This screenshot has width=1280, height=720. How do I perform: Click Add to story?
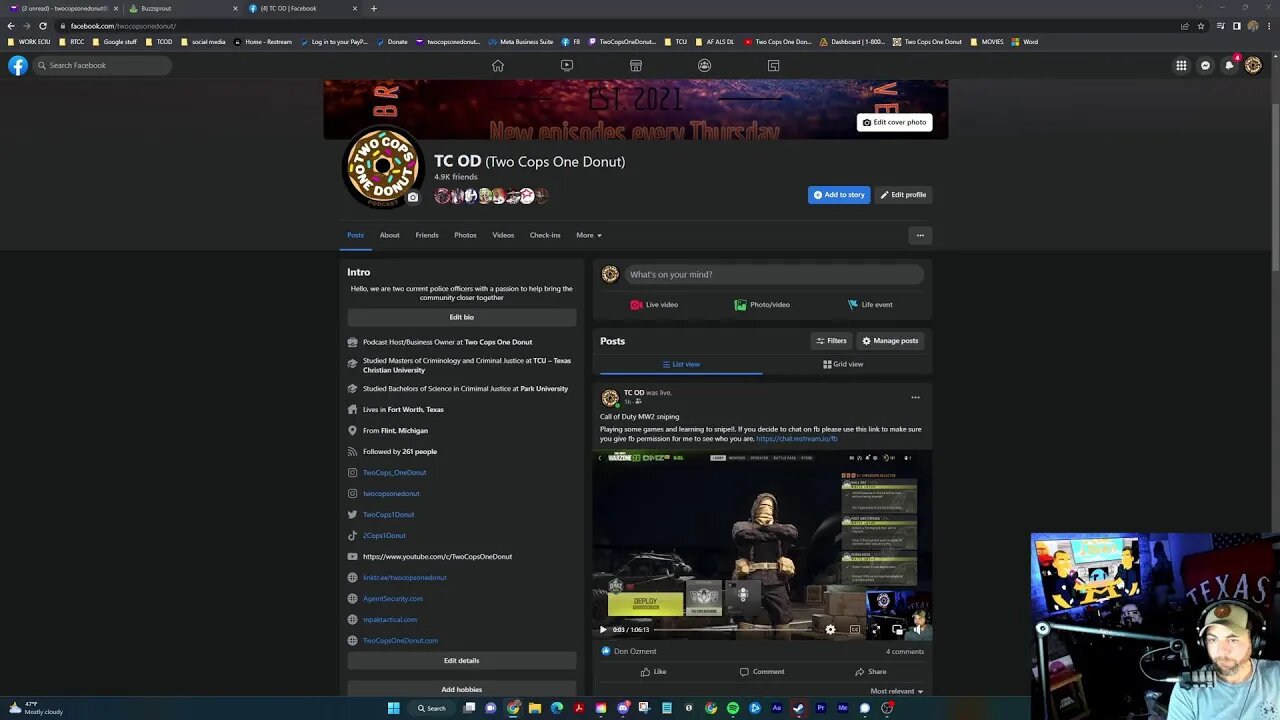point(839,195)
